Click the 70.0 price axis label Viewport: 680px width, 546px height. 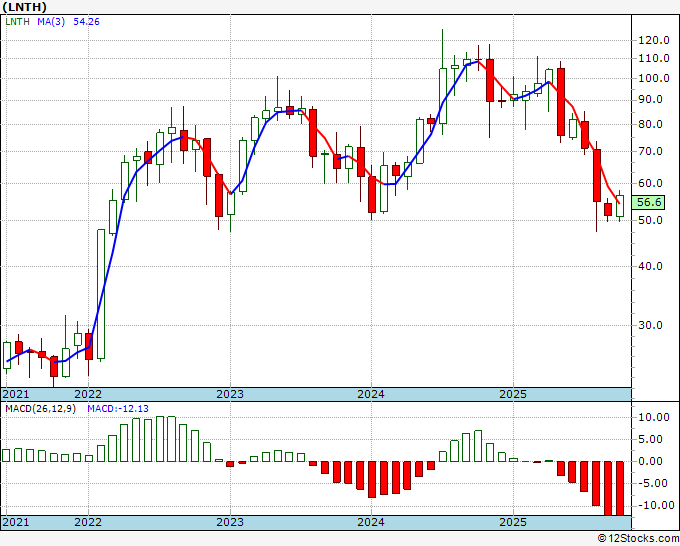pyautogui.click(x=651, y=151)
